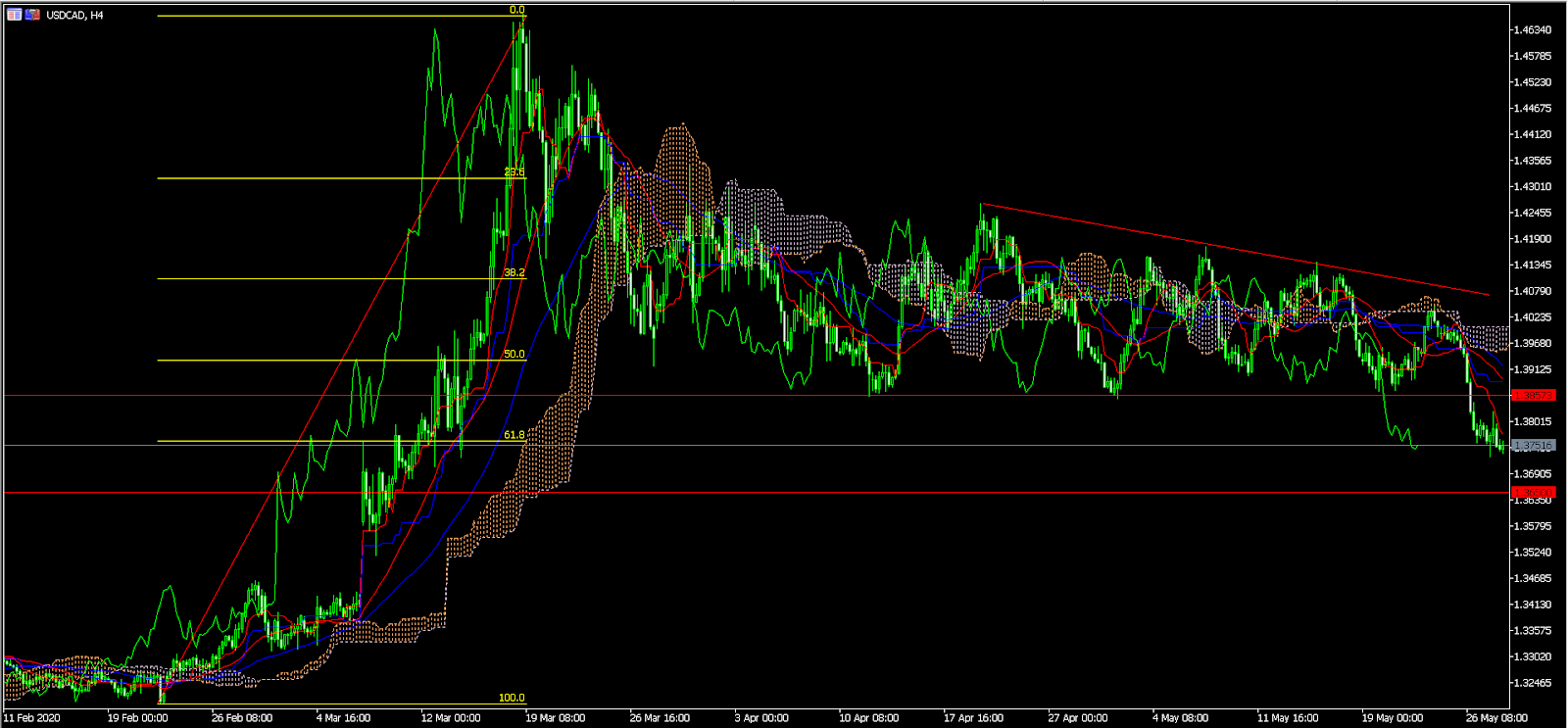Select the red 1.38573 price label
The height and width of the screenshot is (728, 1568).
[x=1533, y=396]
